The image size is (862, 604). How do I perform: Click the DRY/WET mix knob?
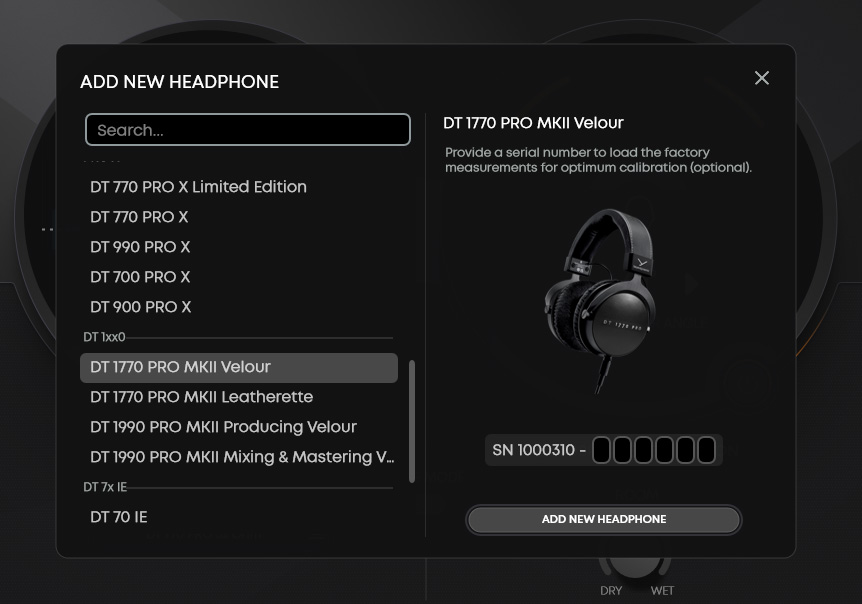click(636, 566)
